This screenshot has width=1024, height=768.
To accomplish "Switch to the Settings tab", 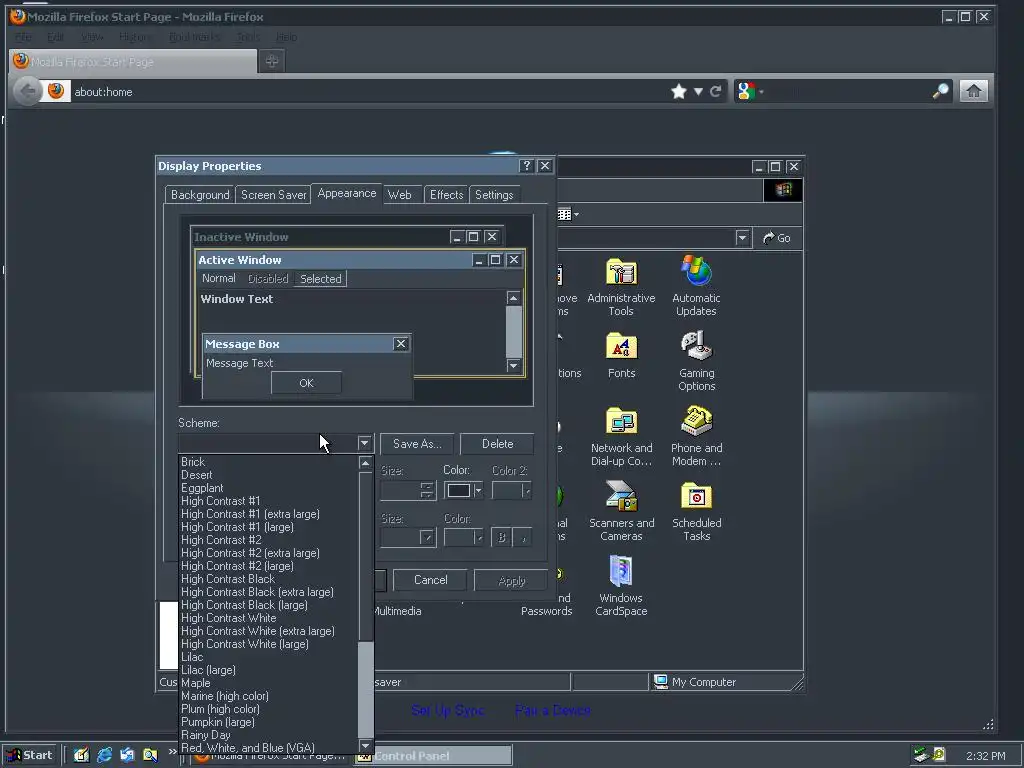I will (494, 195).
